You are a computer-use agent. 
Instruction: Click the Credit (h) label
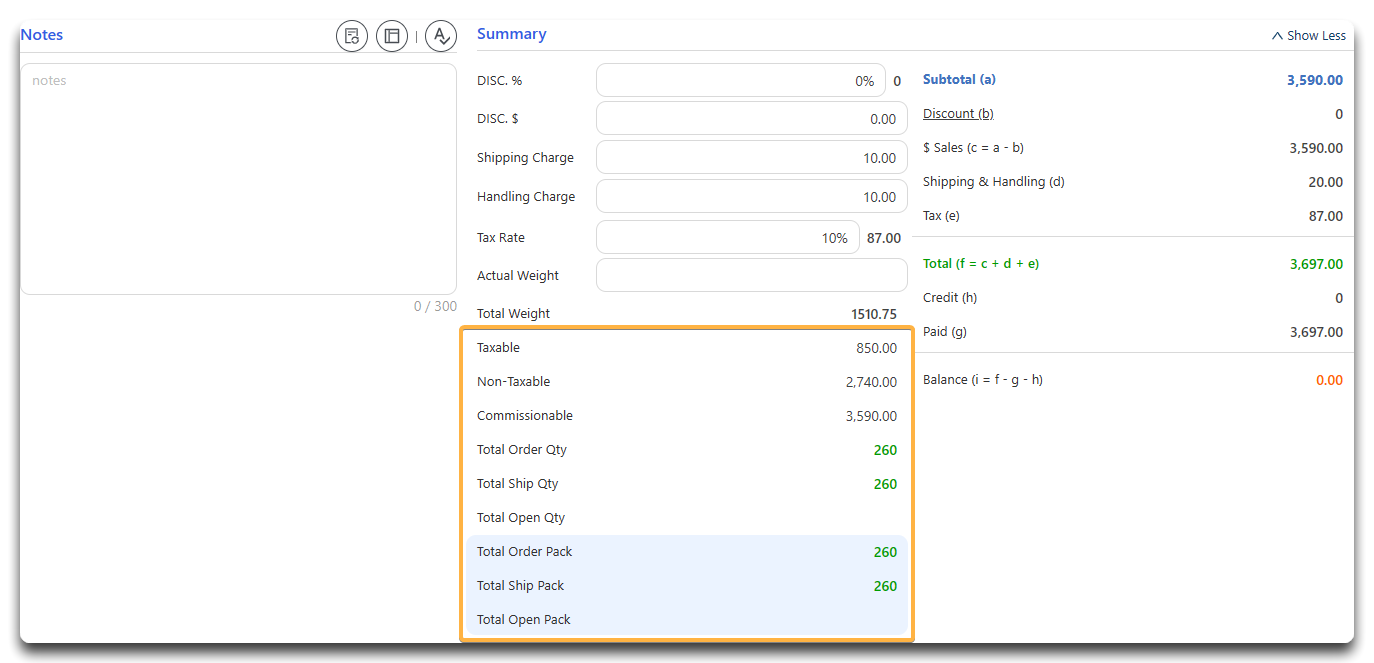(949, 298)
